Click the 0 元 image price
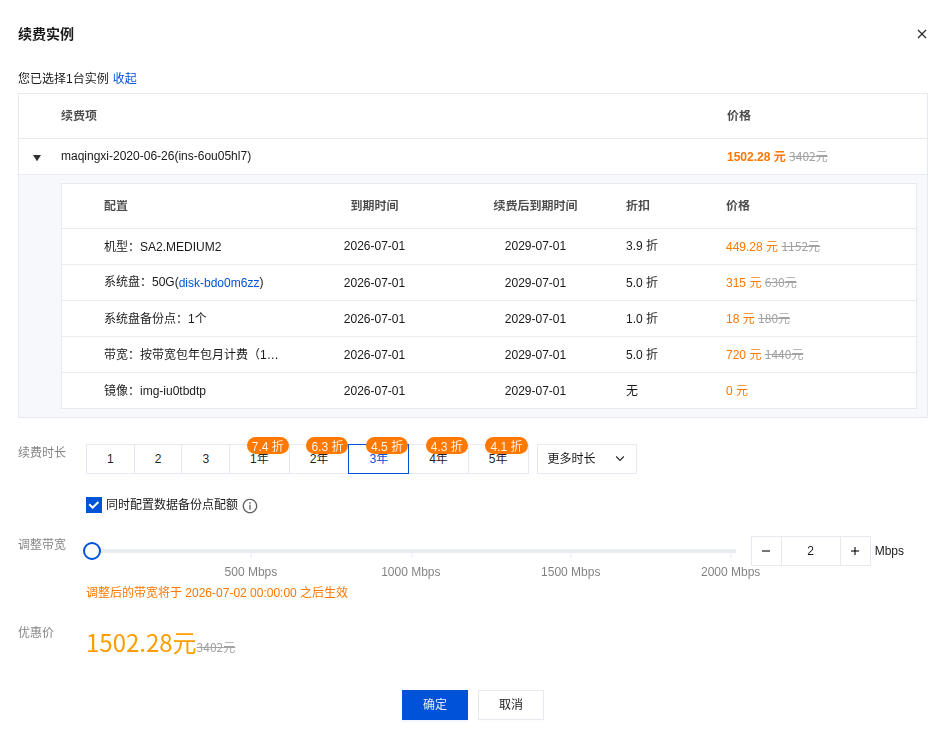 point(737,391)
